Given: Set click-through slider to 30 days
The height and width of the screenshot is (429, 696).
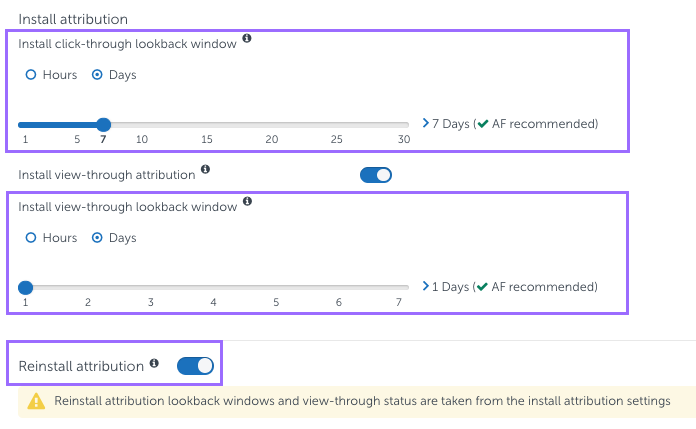Looking at the screenshot, I should 404,125.
